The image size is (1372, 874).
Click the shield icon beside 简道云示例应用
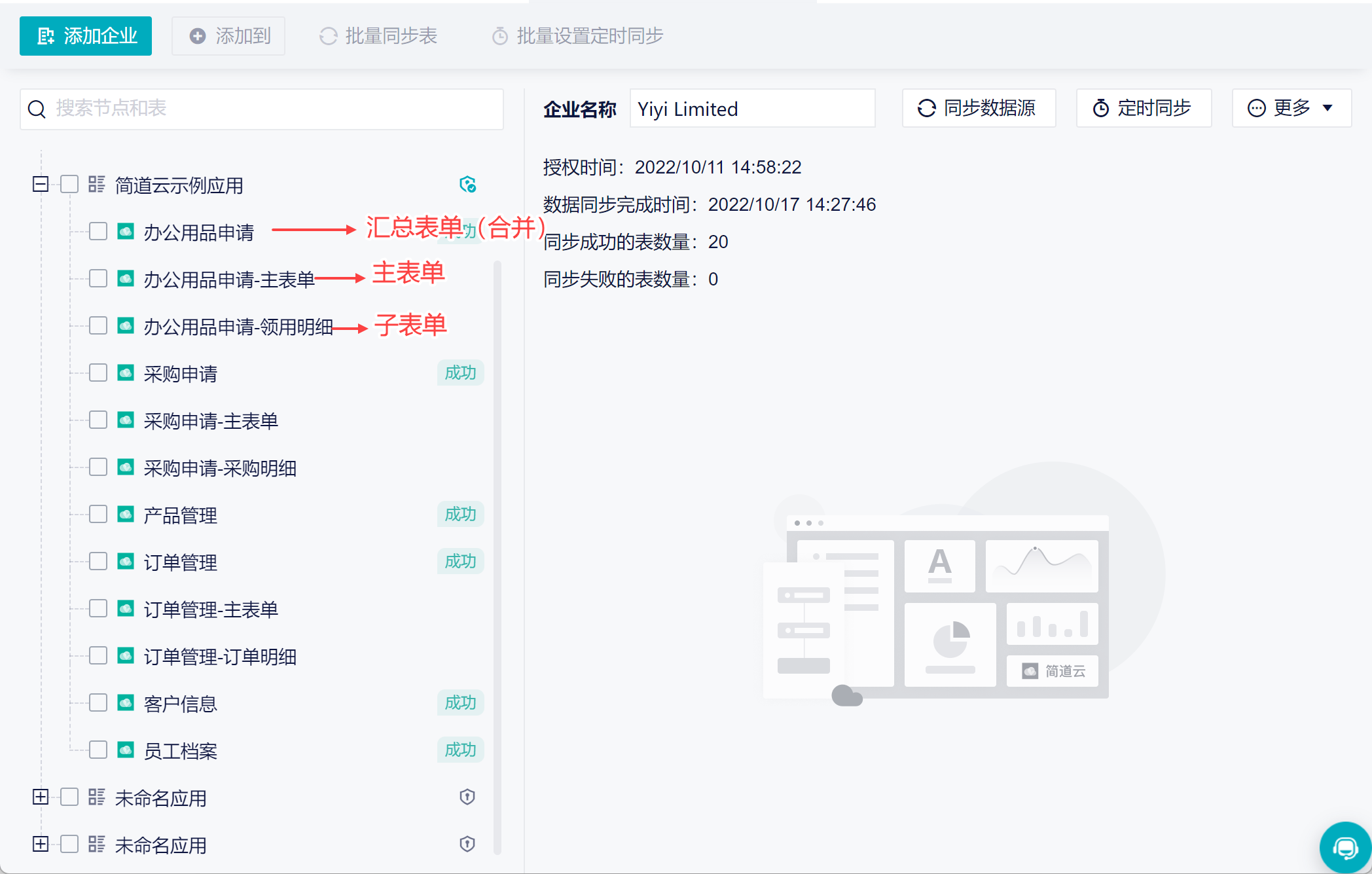467,185
